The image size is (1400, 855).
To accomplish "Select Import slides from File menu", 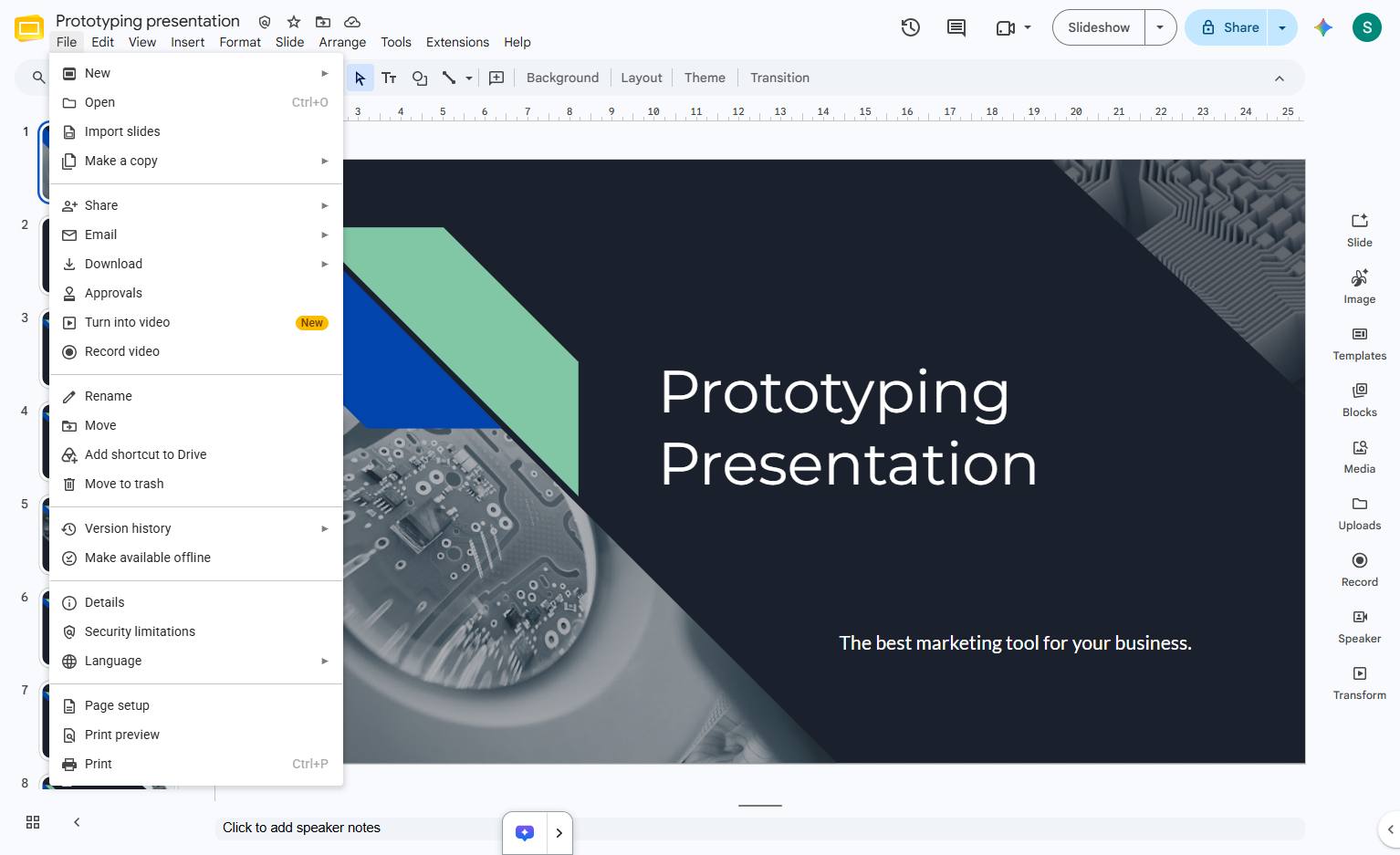I will click(196, 131).
